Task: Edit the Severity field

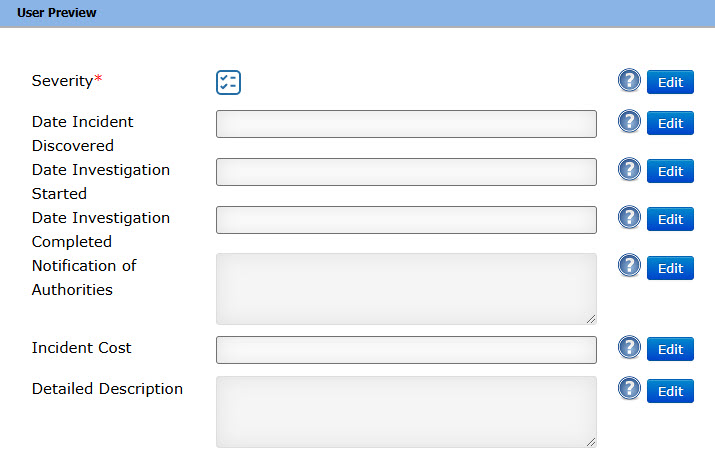Action: tap(670, 82)
